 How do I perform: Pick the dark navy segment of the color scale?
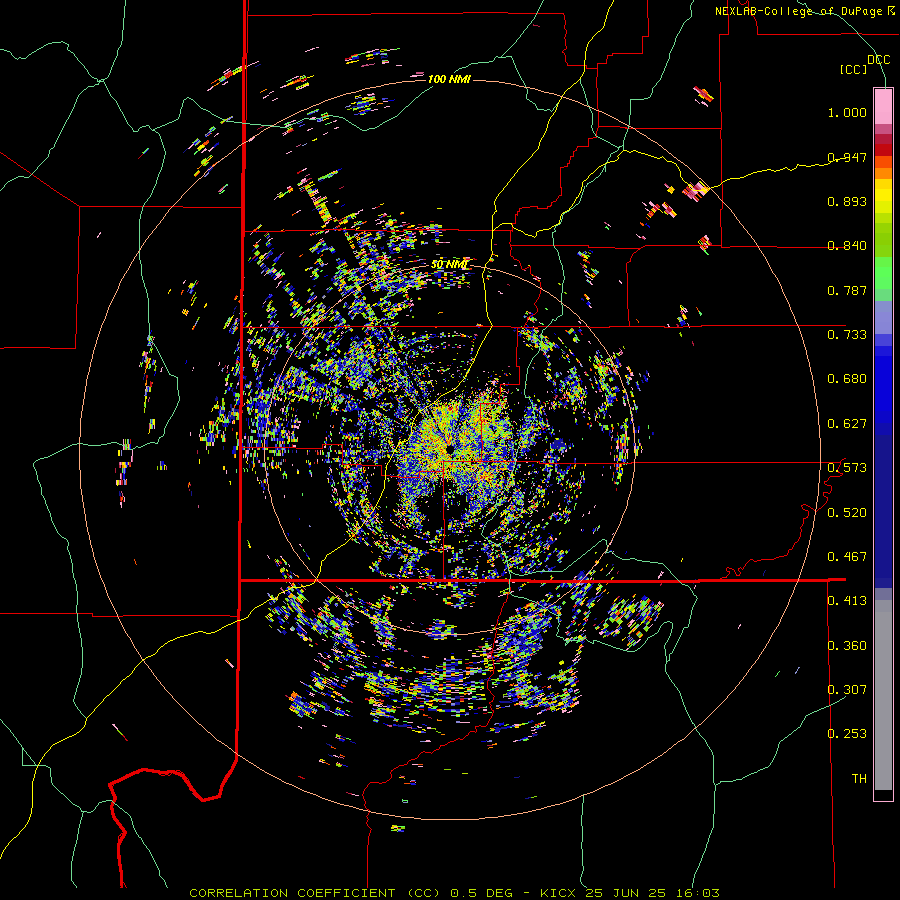click(x=883, y=505)
